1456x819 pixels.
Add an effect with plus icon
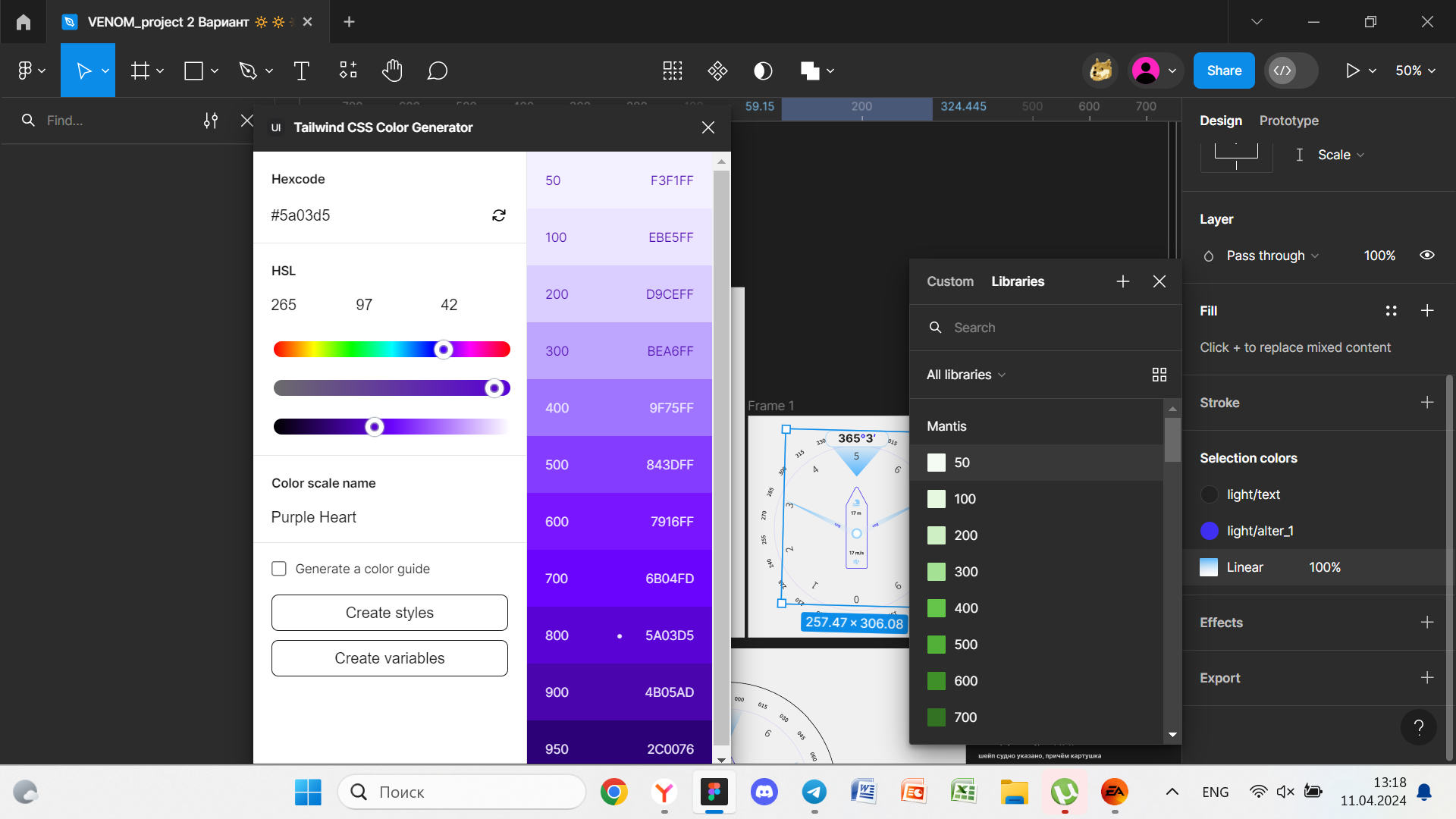tap(1427, 623)
